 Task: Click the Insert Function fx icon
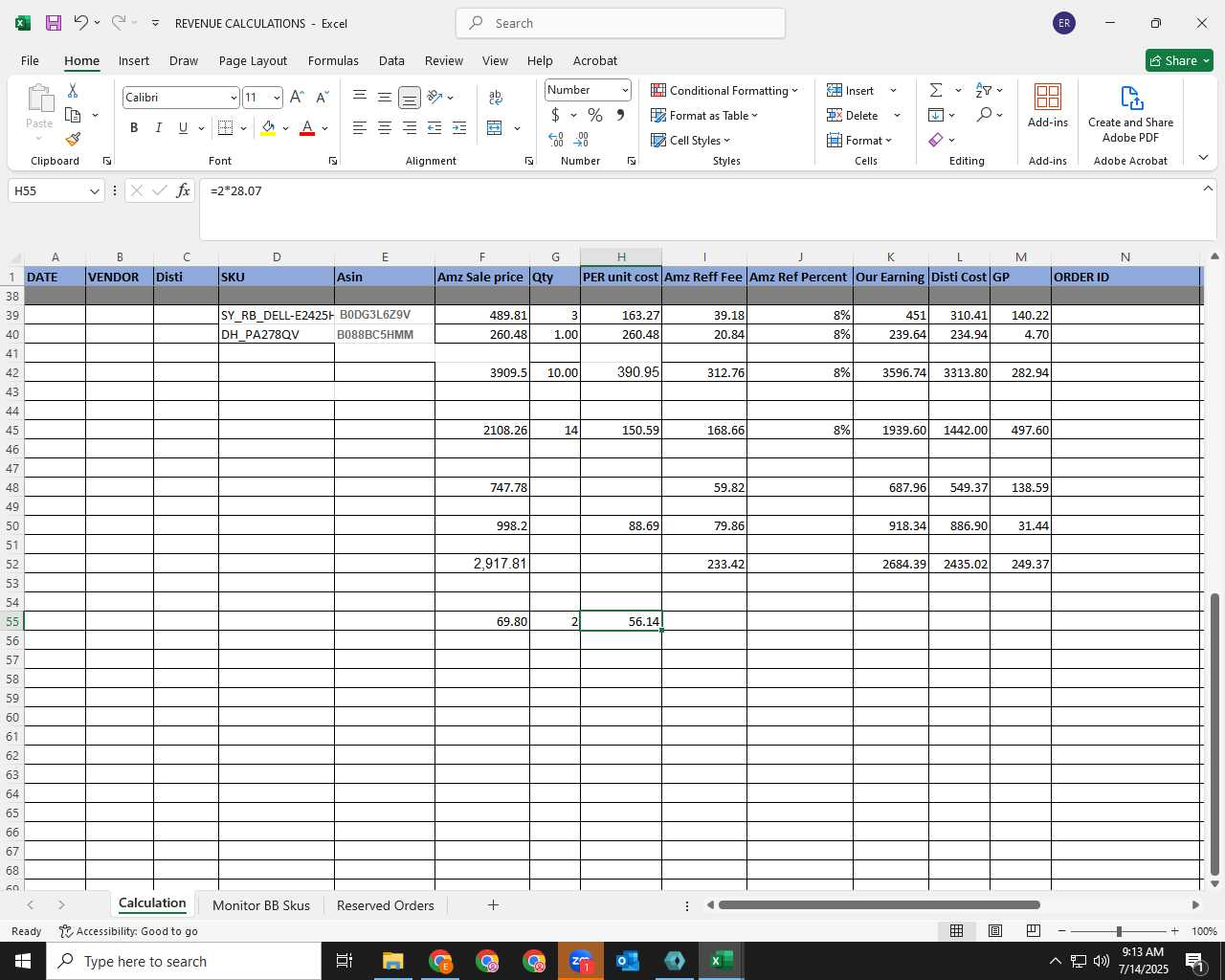[x=184, y=190]
